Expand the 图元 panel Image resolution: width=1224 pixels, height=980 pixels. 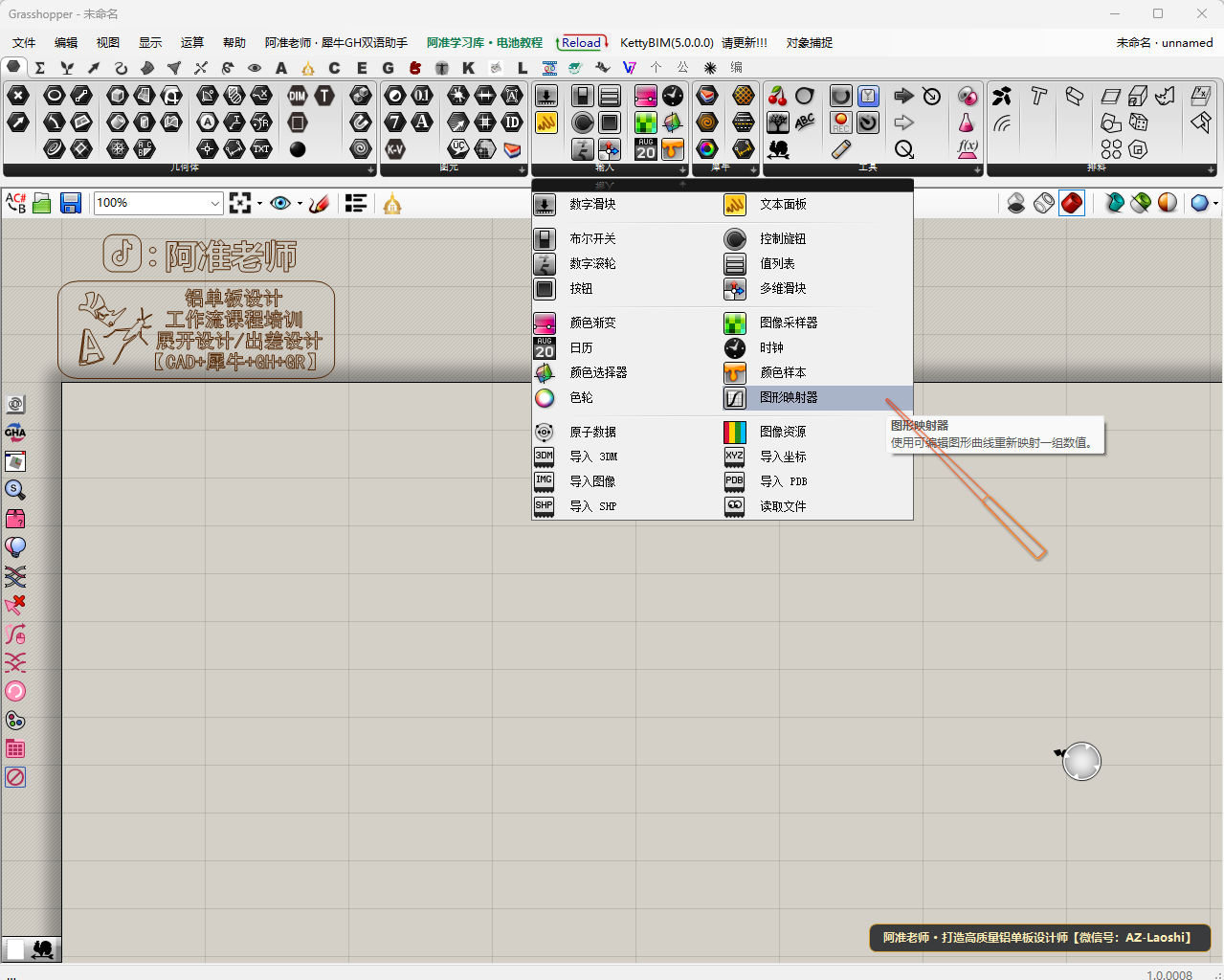(521, 170)
